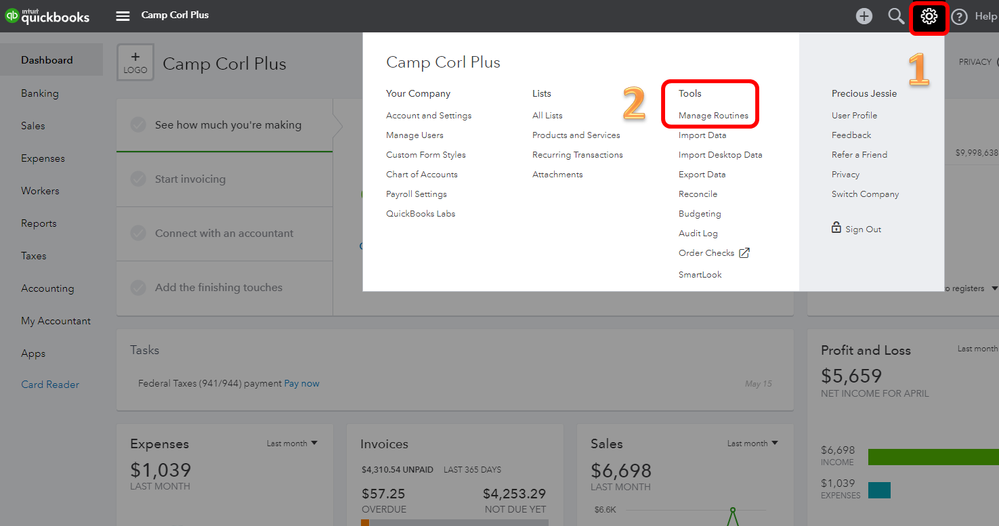The image size is (999, 526).
Task: Click Attachments under Lists
Action: click(x=557, y=174)
